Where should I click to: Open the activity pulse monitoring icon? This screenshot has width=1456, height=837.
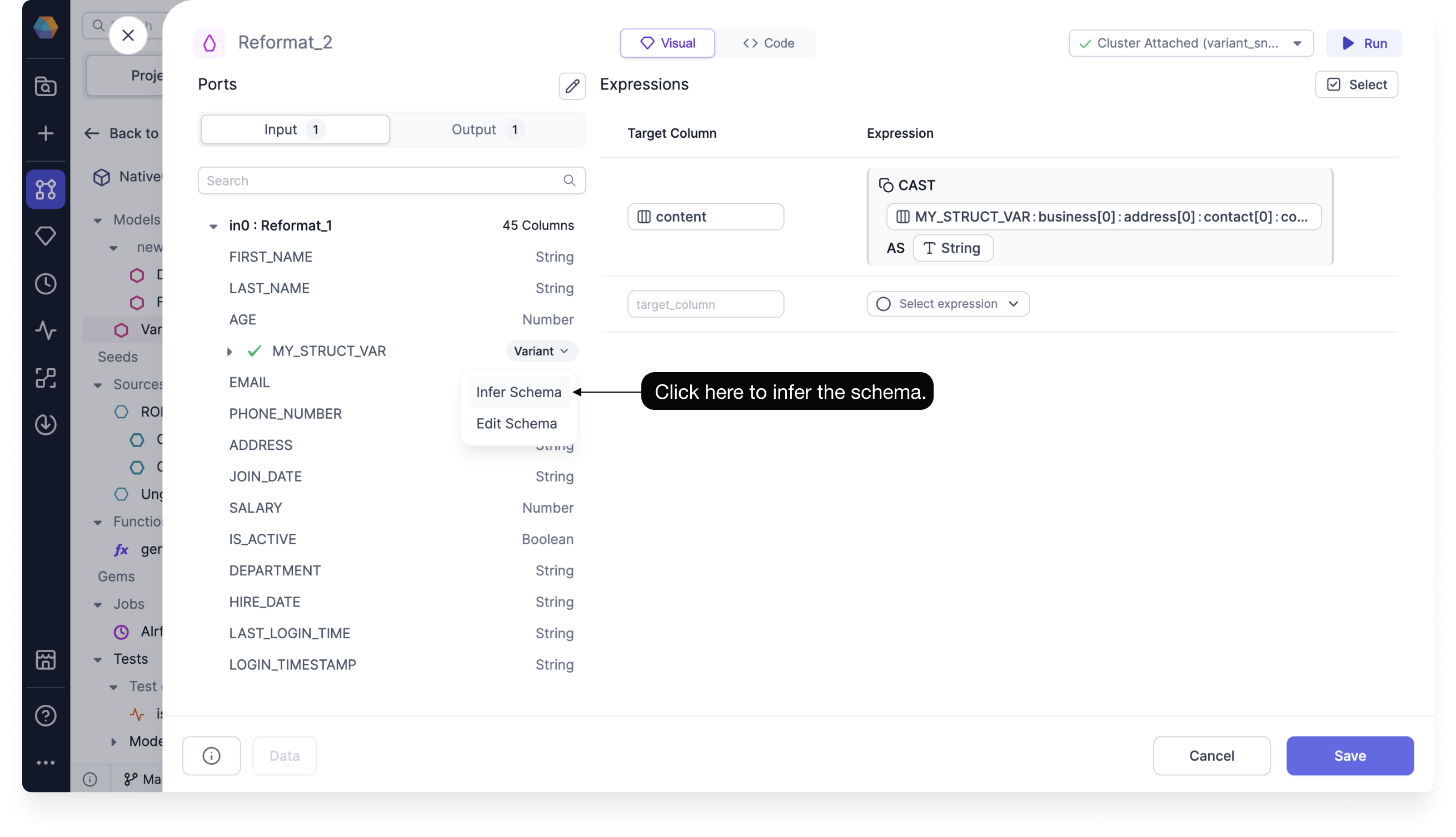46,330
